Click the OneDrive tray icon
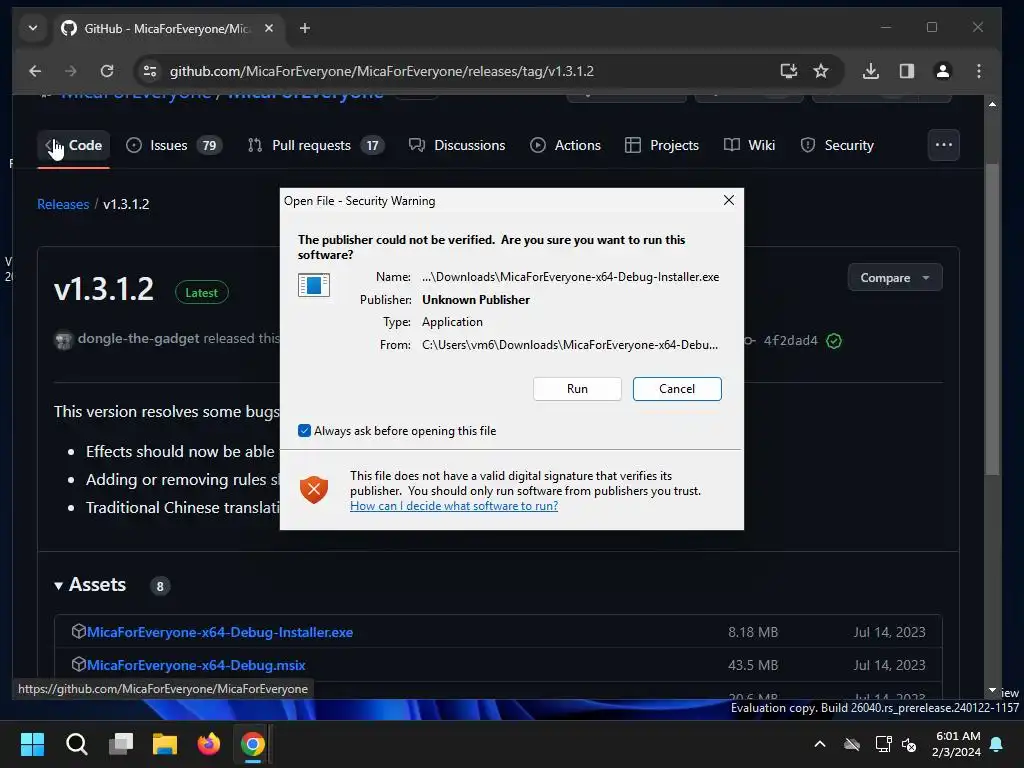The width and height of the screenshot is (1024, 768). tap(852, 744)
